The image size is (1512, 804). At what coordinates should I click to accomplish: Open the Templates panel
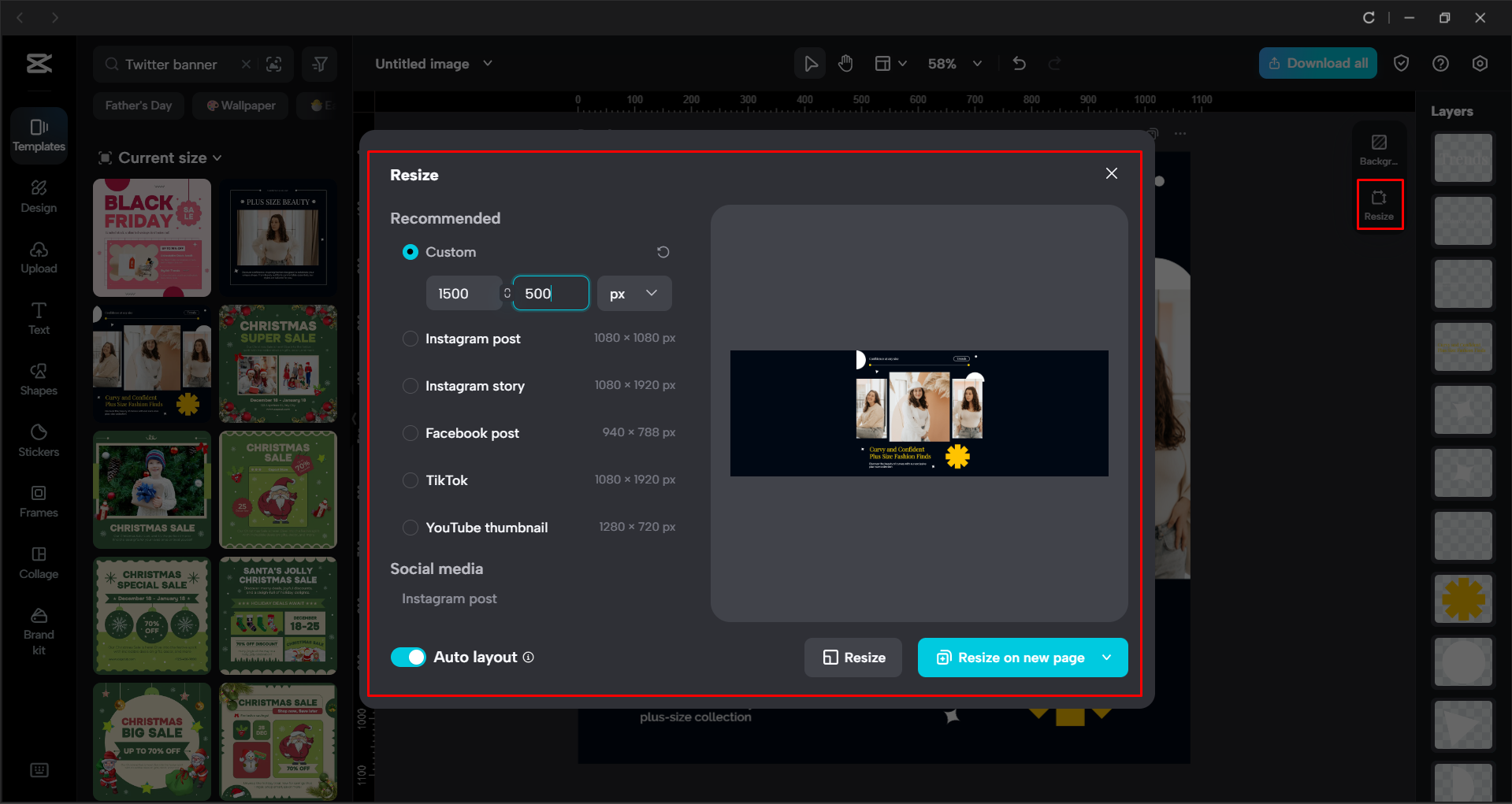39,134
